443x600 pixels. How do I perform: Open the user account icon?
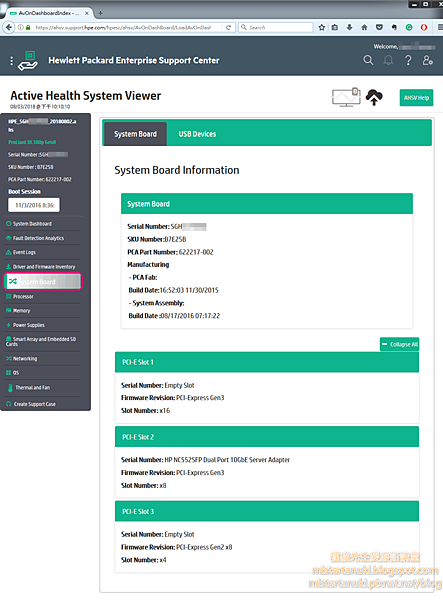428,60
